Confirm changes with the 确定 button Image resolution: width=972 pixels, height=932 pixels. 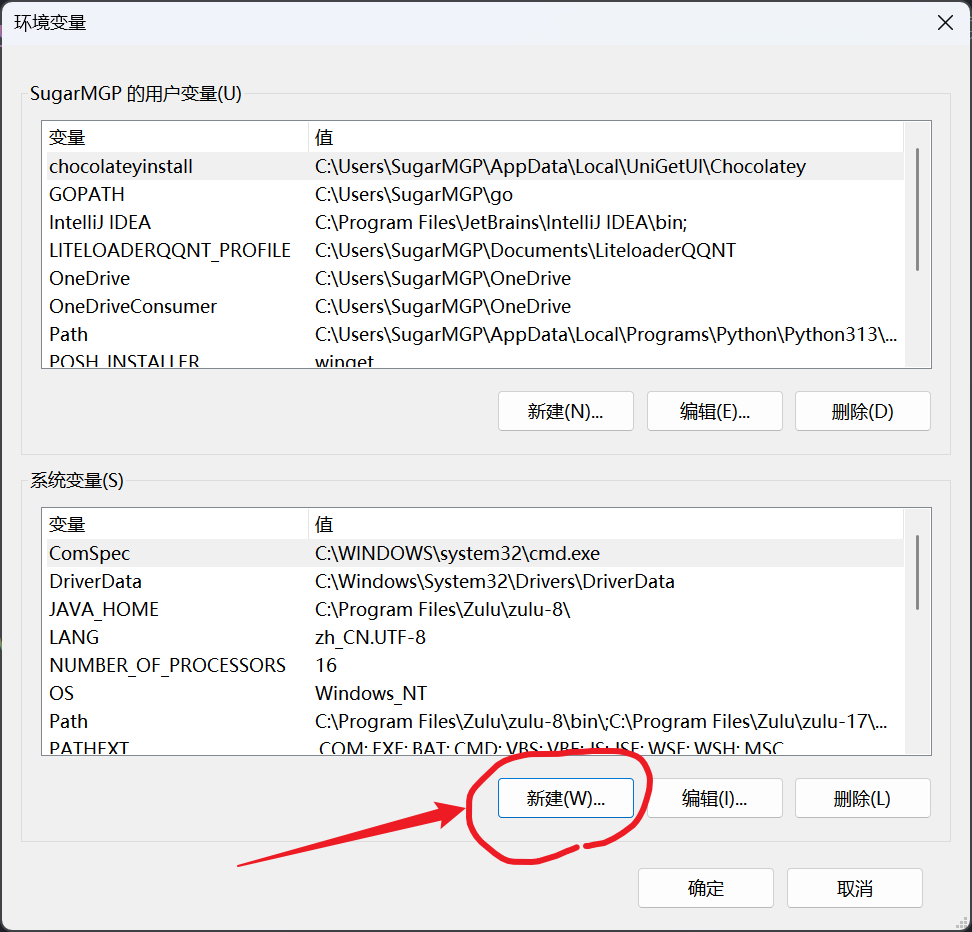click(x=705, y=888)
